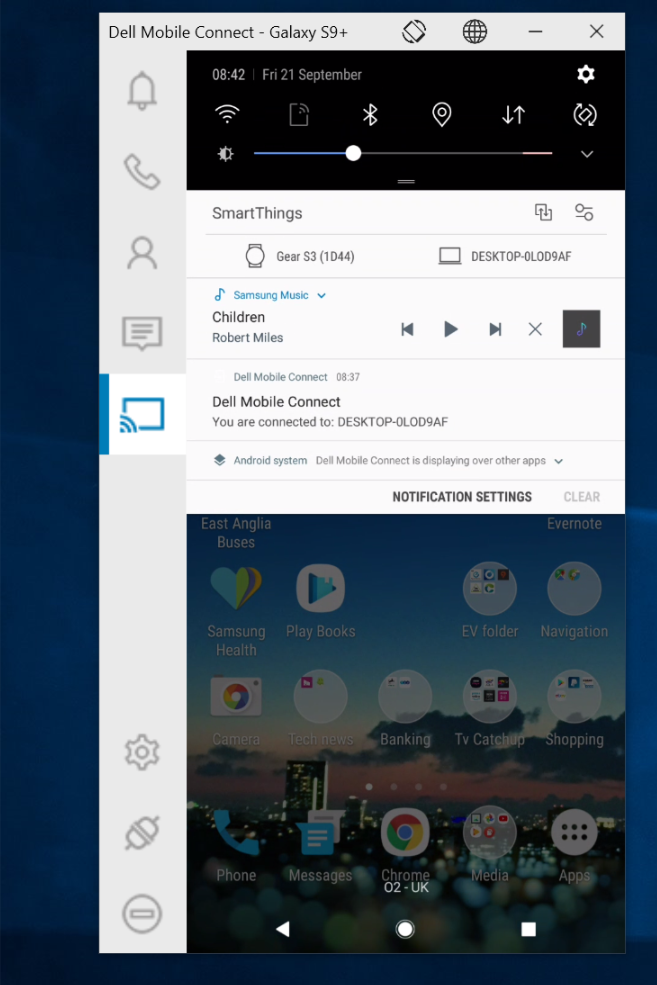Open the Contacts tab in sidebar
This screenshot has height=985, width=657.
[x=142, y=253]
